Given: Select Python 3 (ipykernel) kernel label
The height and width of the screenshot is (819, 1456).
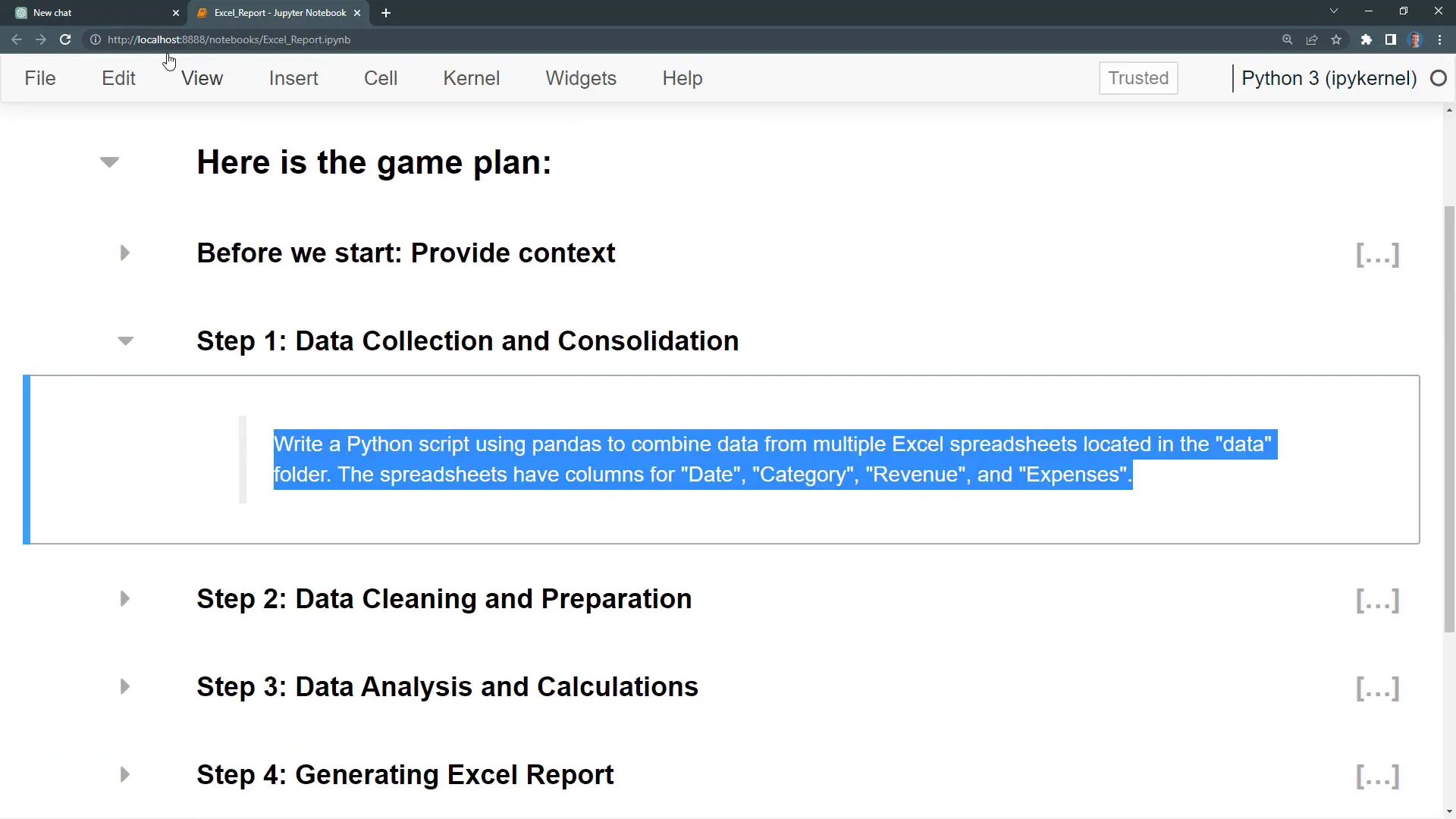Looking at the screenshot, I should click(1329, 78).
